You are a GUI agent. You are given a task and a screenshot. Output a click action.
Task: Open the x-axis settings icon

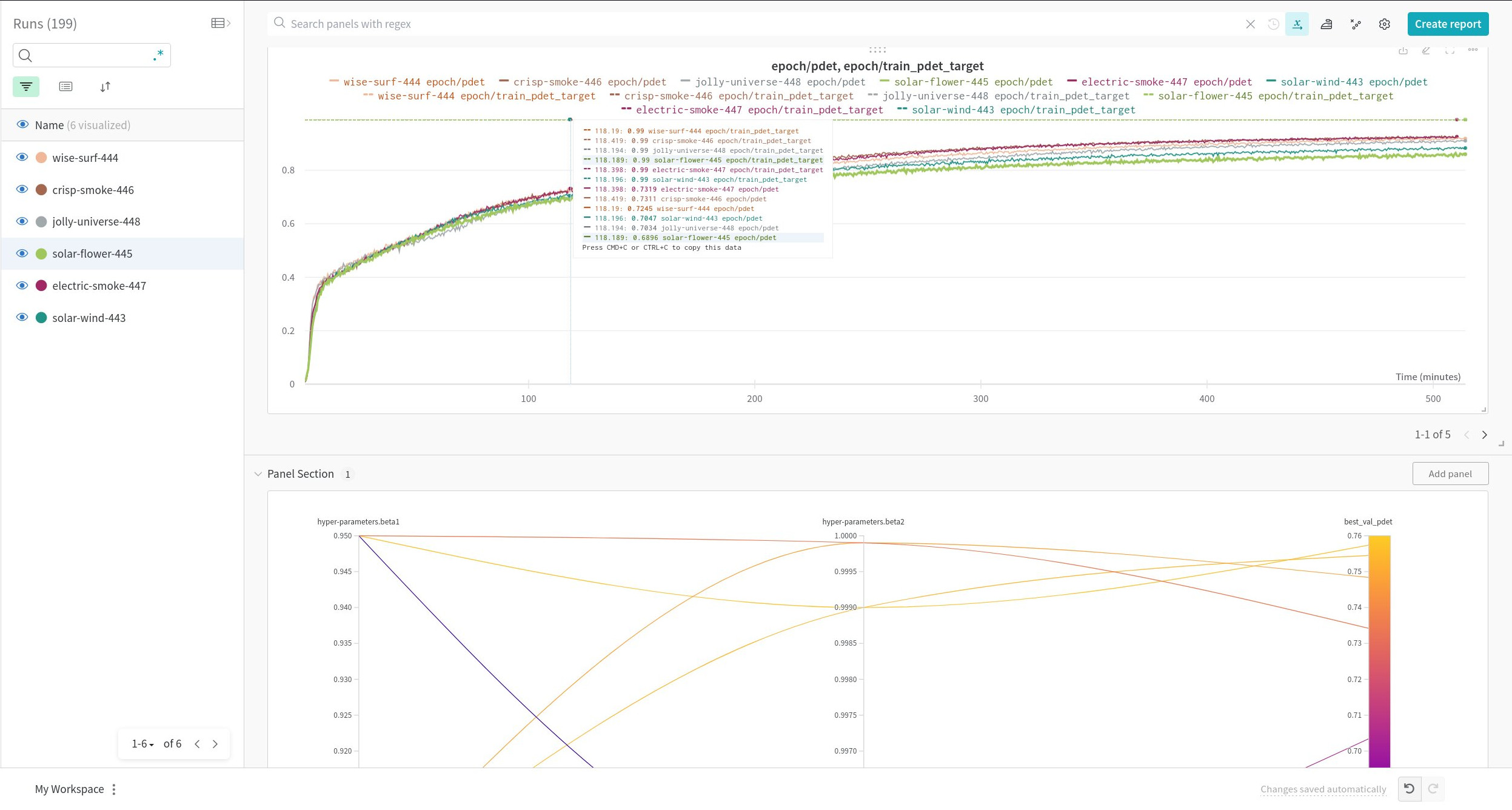(x=1297, y=24)
